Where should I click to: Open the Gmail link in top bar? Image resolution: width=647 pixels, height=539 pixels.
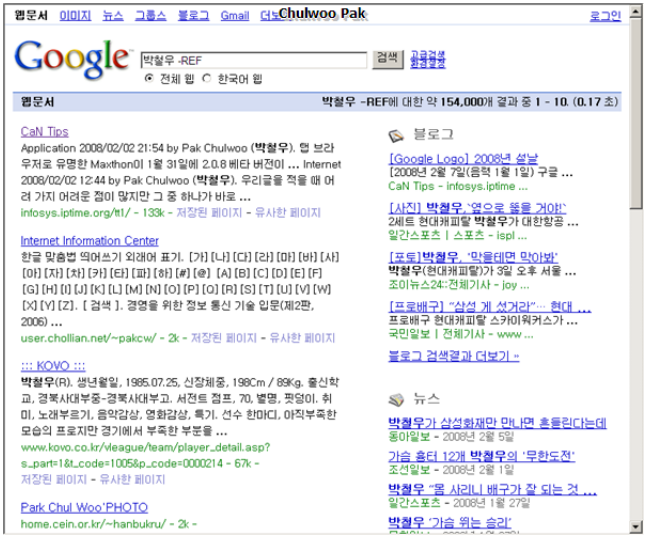pyautogui.click(x=235, y=16)
